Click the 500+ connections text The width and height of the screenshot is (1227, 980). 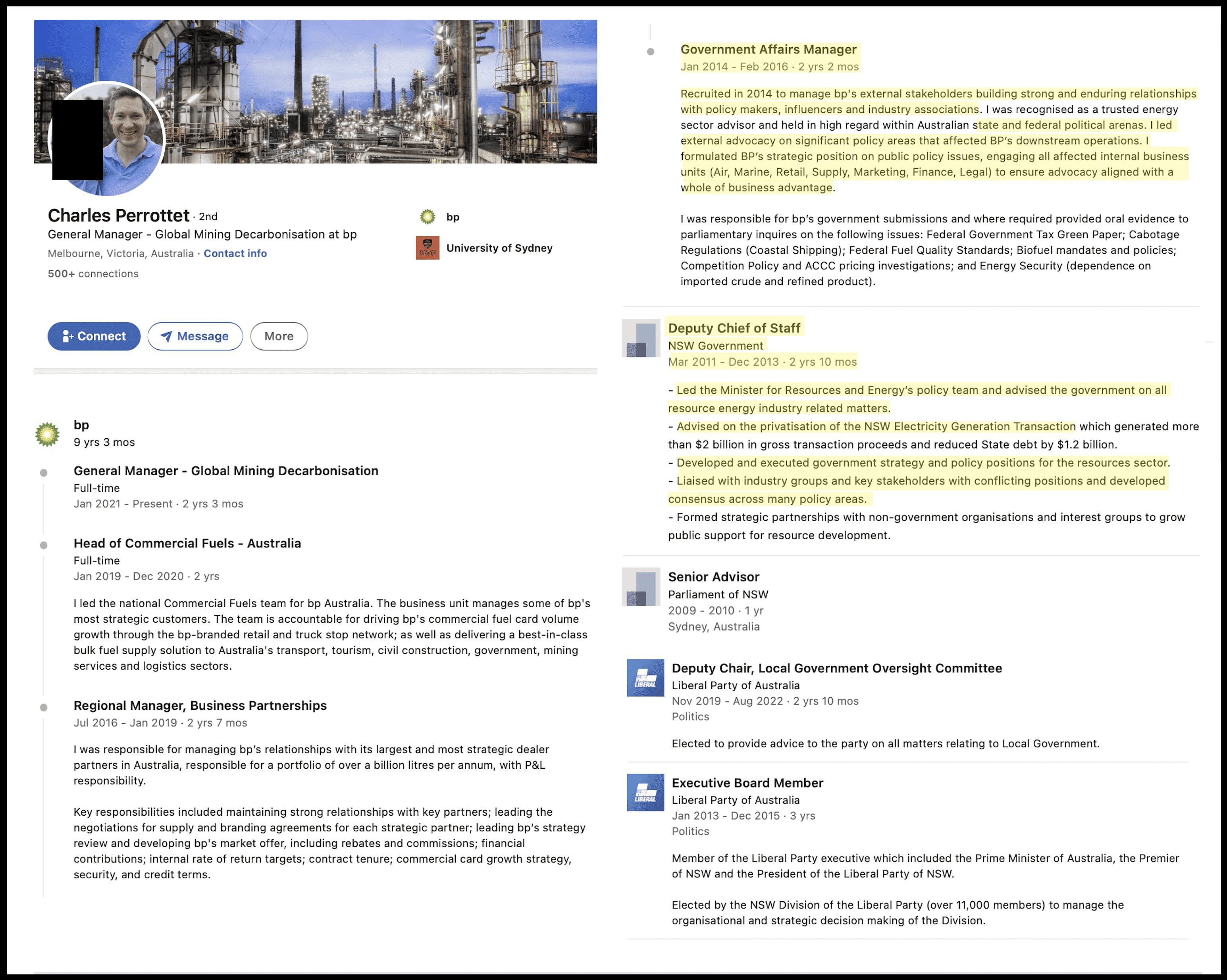[x=93, y=274]
